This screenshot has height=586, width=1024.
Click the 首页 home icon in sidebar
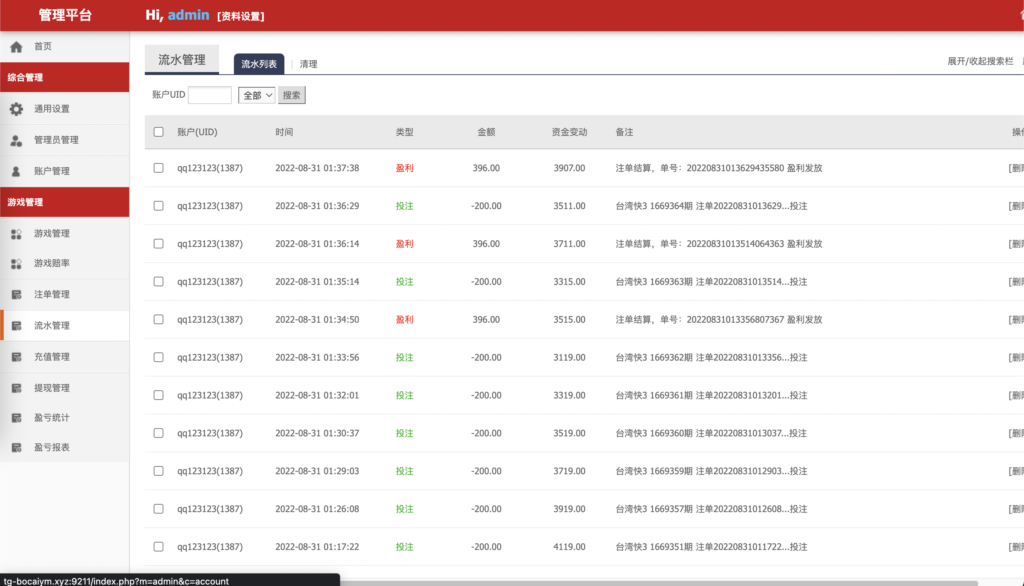(16, 47)
